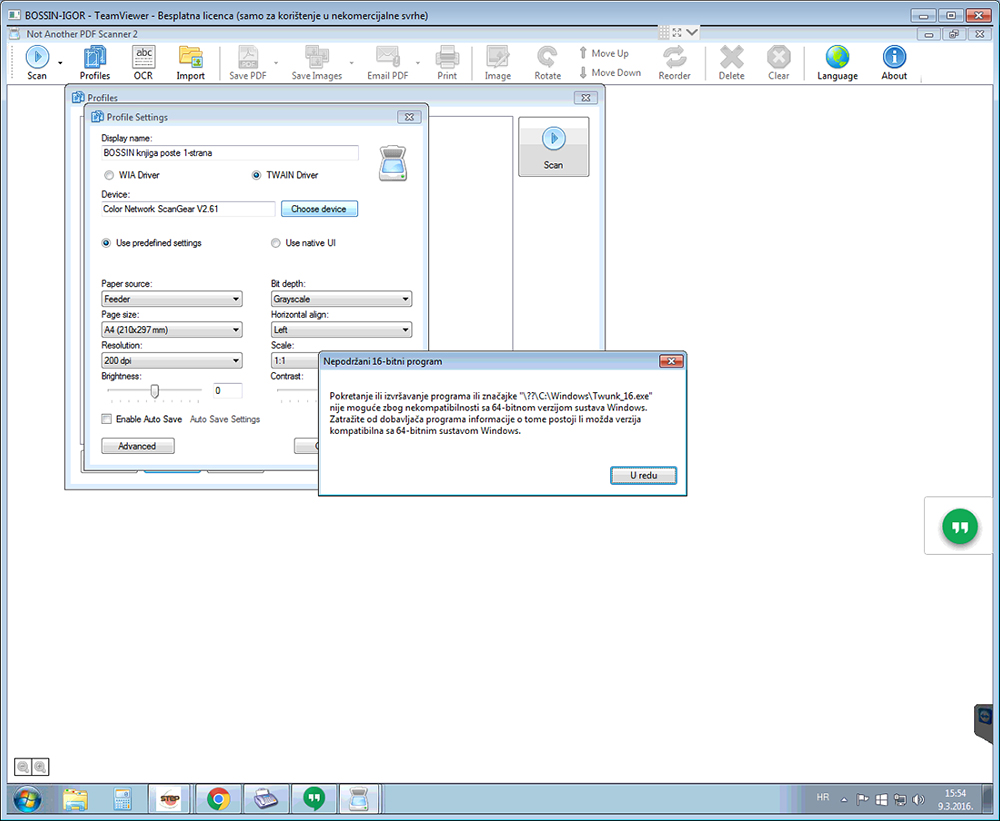Click the Profiles toolbar icon
Screen dimensions: 1000x821
click(x=95, y=62)
